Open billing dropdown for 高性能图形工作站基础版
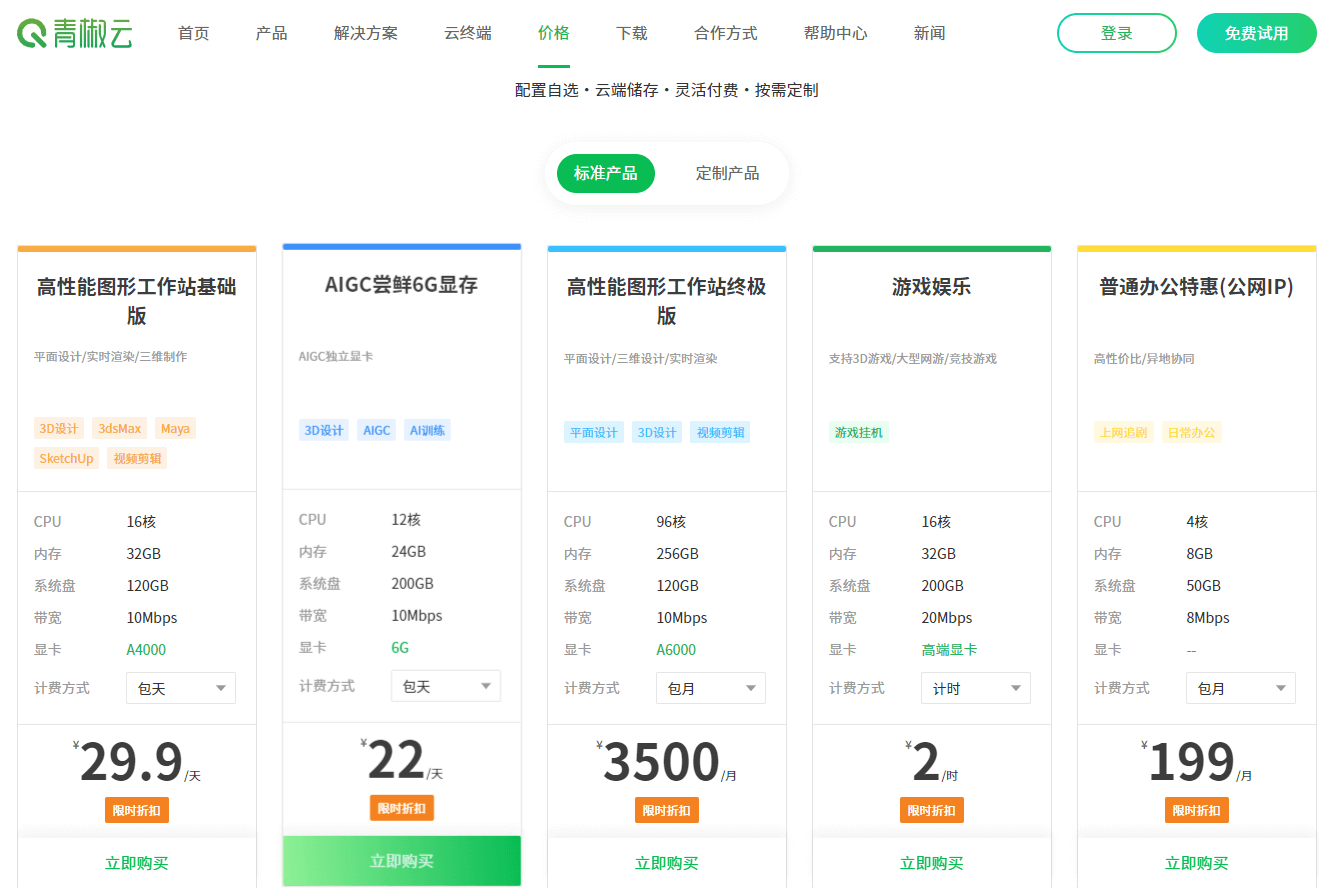Viewport: 1321px width, 888px height. coord(181,688)
